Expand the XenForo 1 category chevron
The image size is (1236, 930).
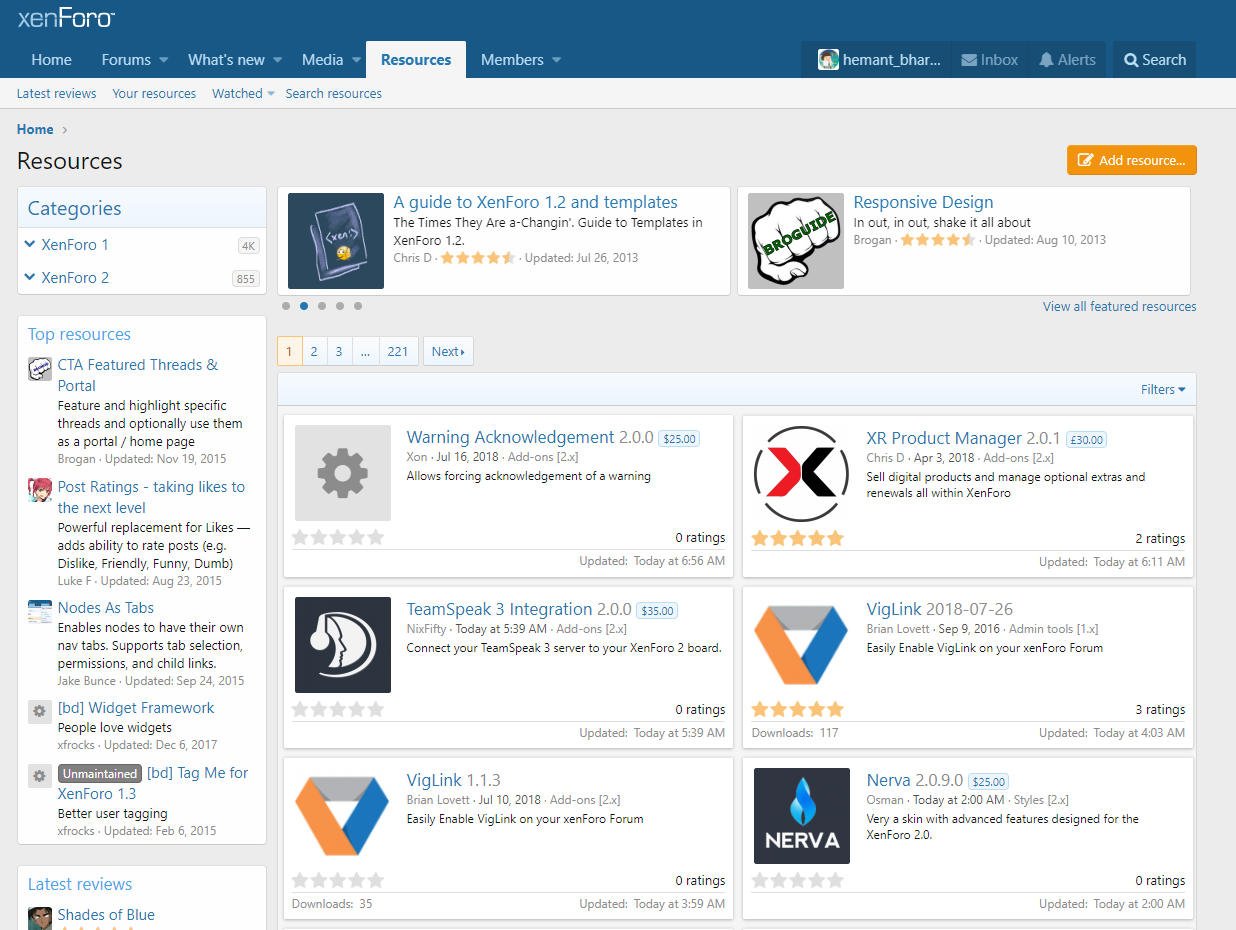click(29, 245)
